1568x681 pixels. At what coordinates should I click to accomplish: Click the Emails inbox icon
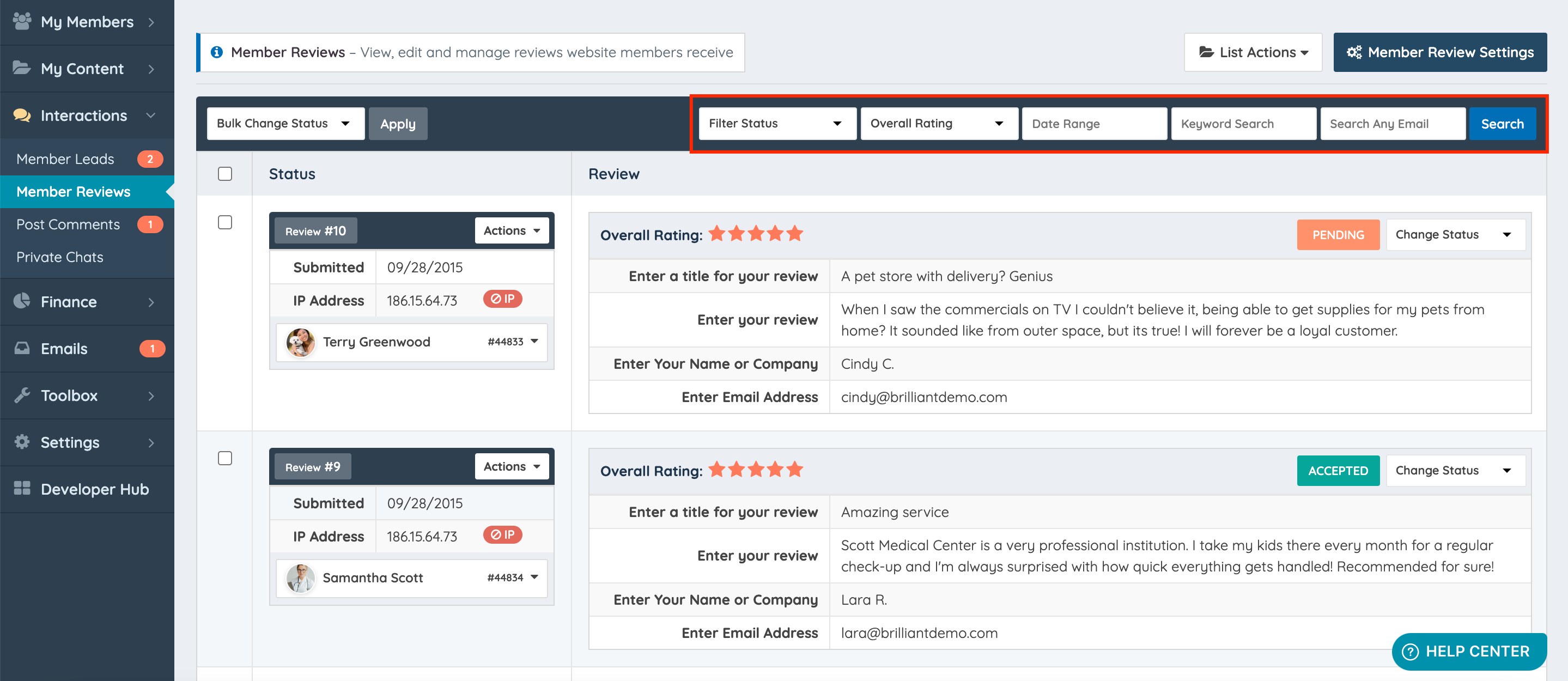click(x=22, y=348)
